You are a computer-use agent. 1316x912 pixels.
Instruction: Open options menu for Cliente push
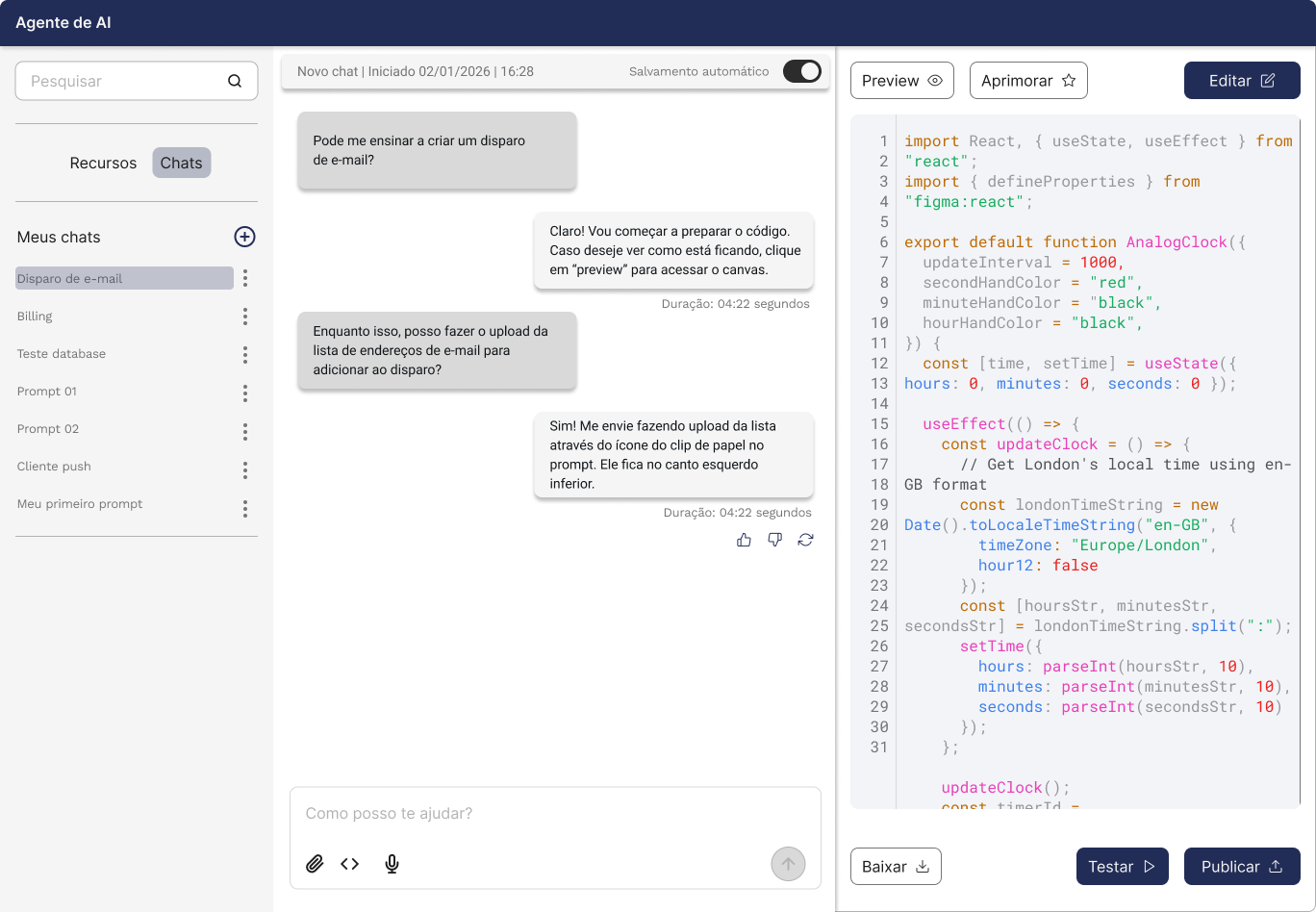[245, 470]
